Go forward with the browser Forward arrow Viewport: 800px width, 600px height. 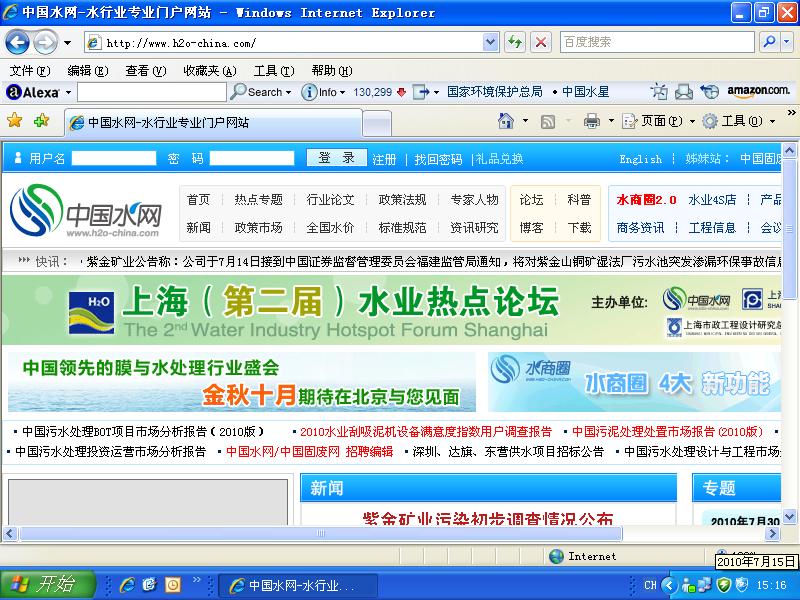(x=45, y=42)
